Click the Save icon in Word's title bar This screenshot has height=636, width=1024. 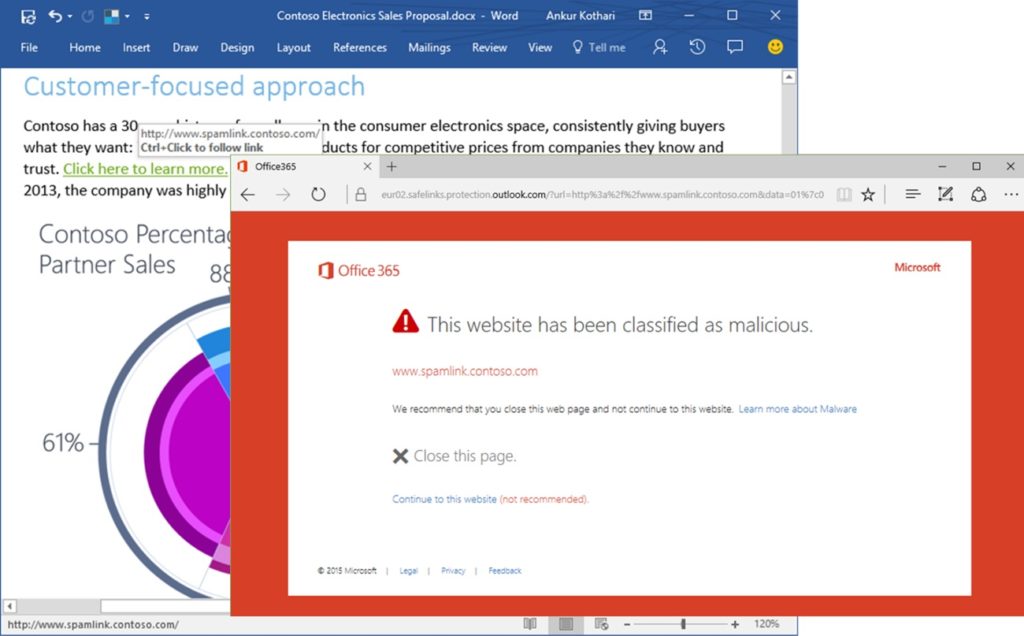28,16
